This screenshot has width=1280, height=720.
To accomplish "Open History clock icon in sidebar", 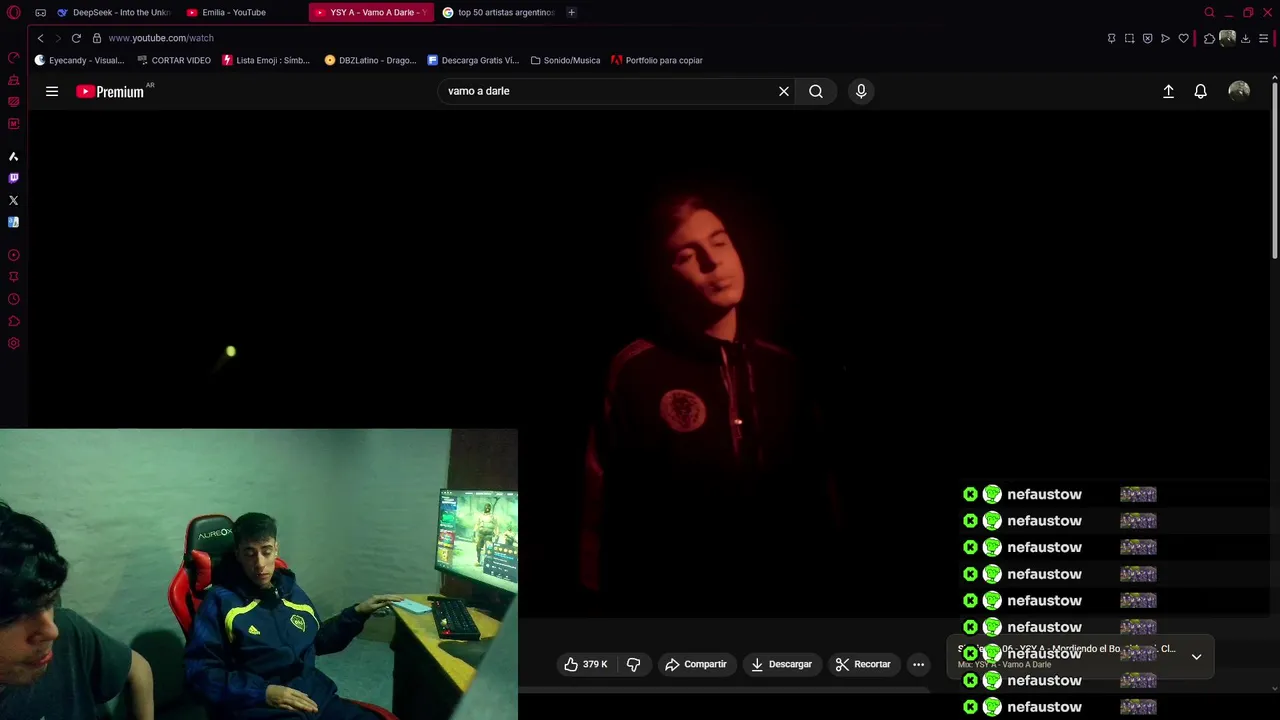I will point(14,299).
